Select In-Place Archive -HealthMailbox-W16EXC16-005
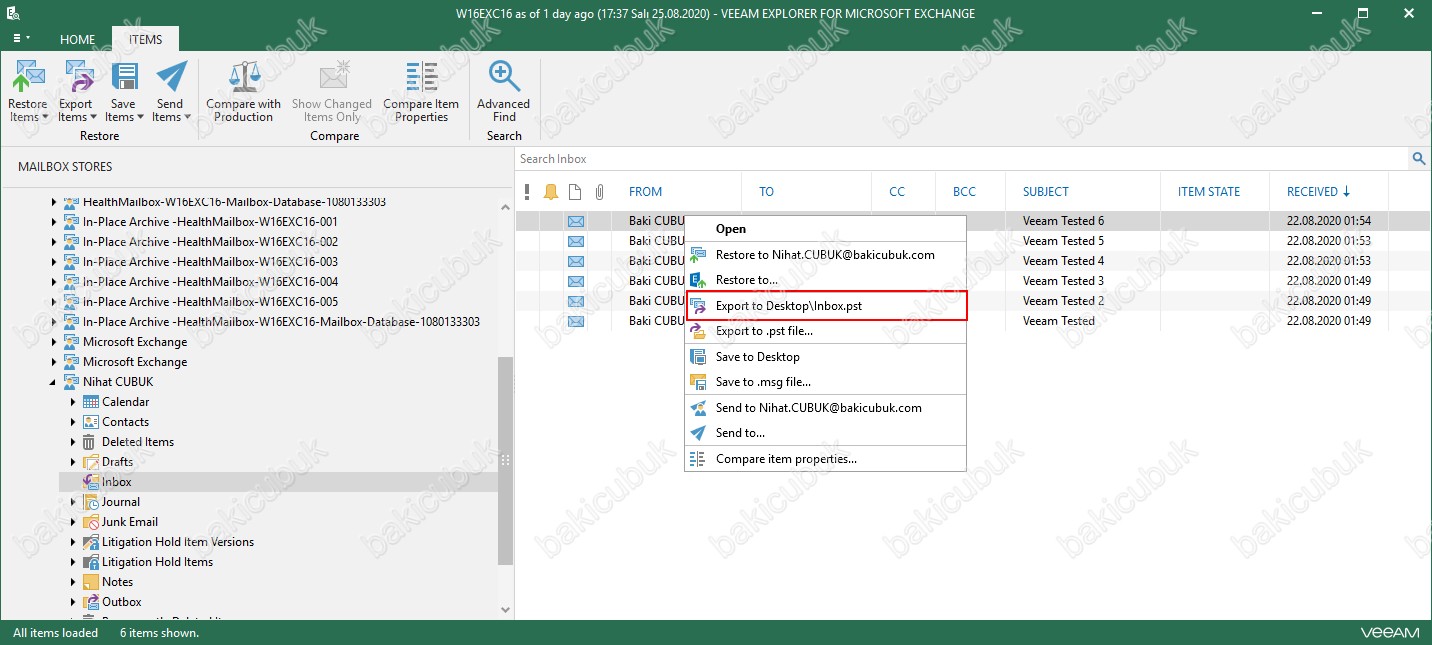The width and height of the screenshot is (1432, 645). click(x=210, y=302)
